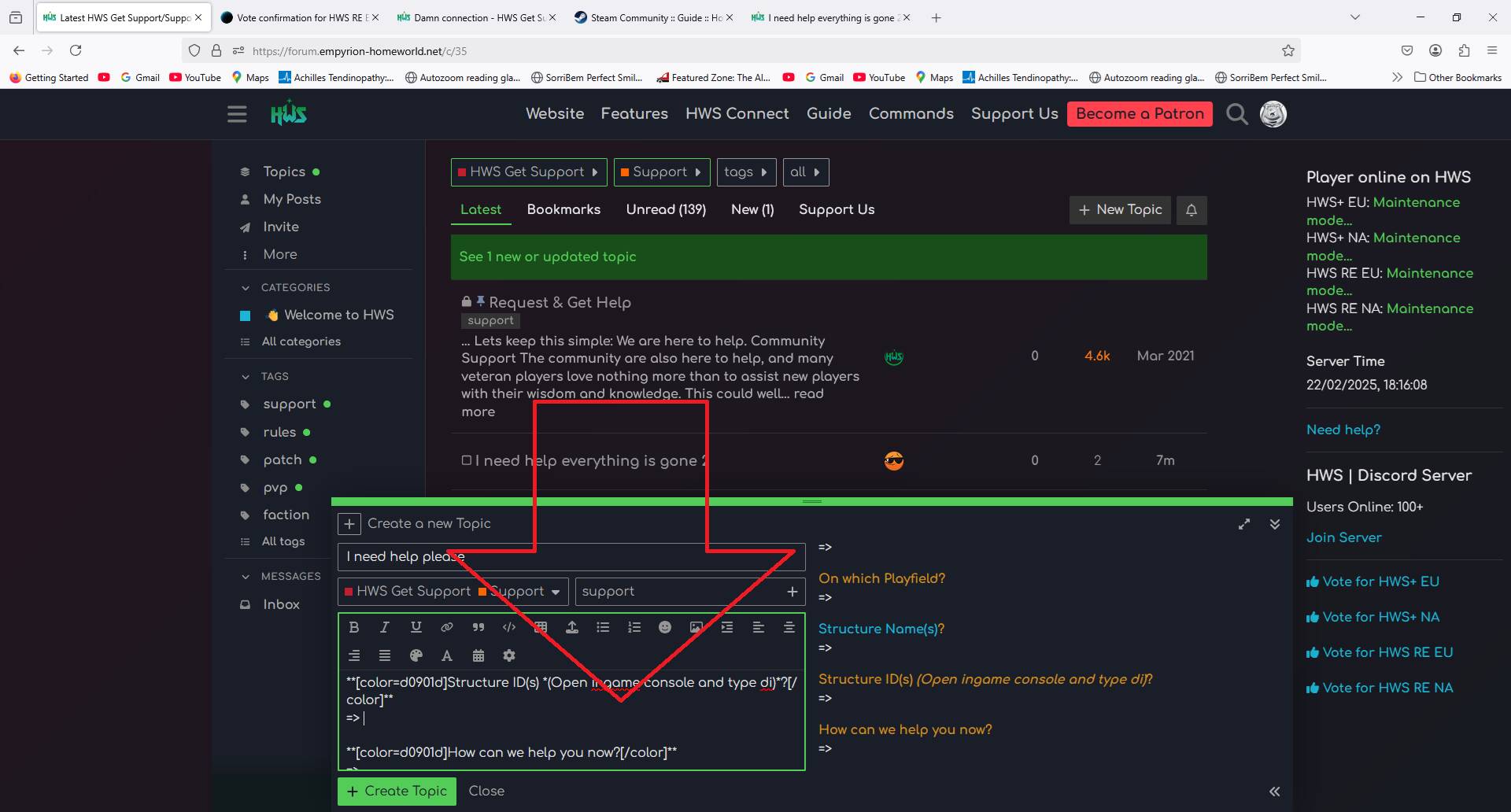Click the upload file icon in composer
The height and width of the screenshot is (812, 1511).
[x=572, y=627]
